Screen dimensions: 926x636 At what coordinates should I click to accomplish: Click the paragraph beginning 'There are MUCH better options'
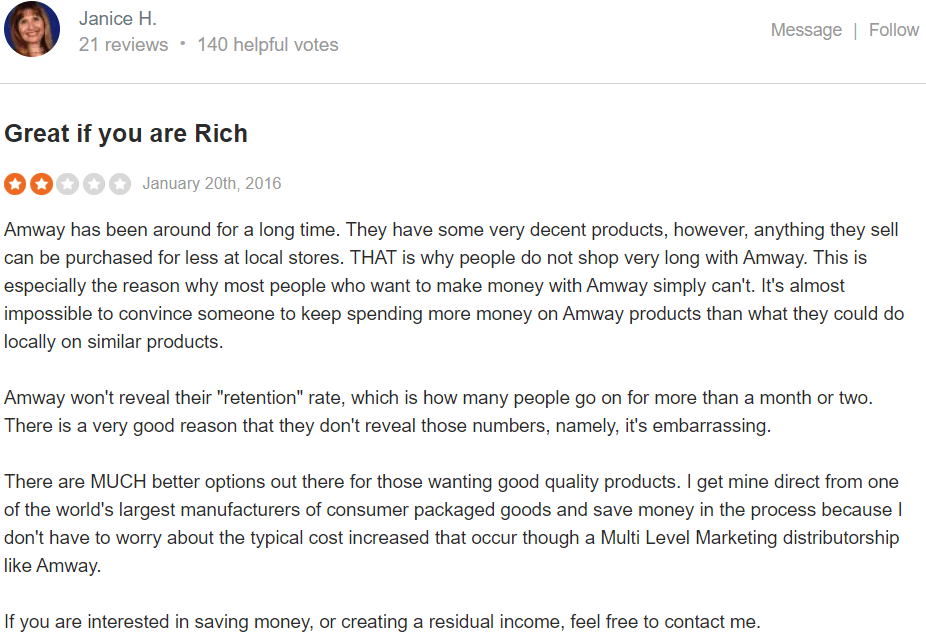click(453, 524)
